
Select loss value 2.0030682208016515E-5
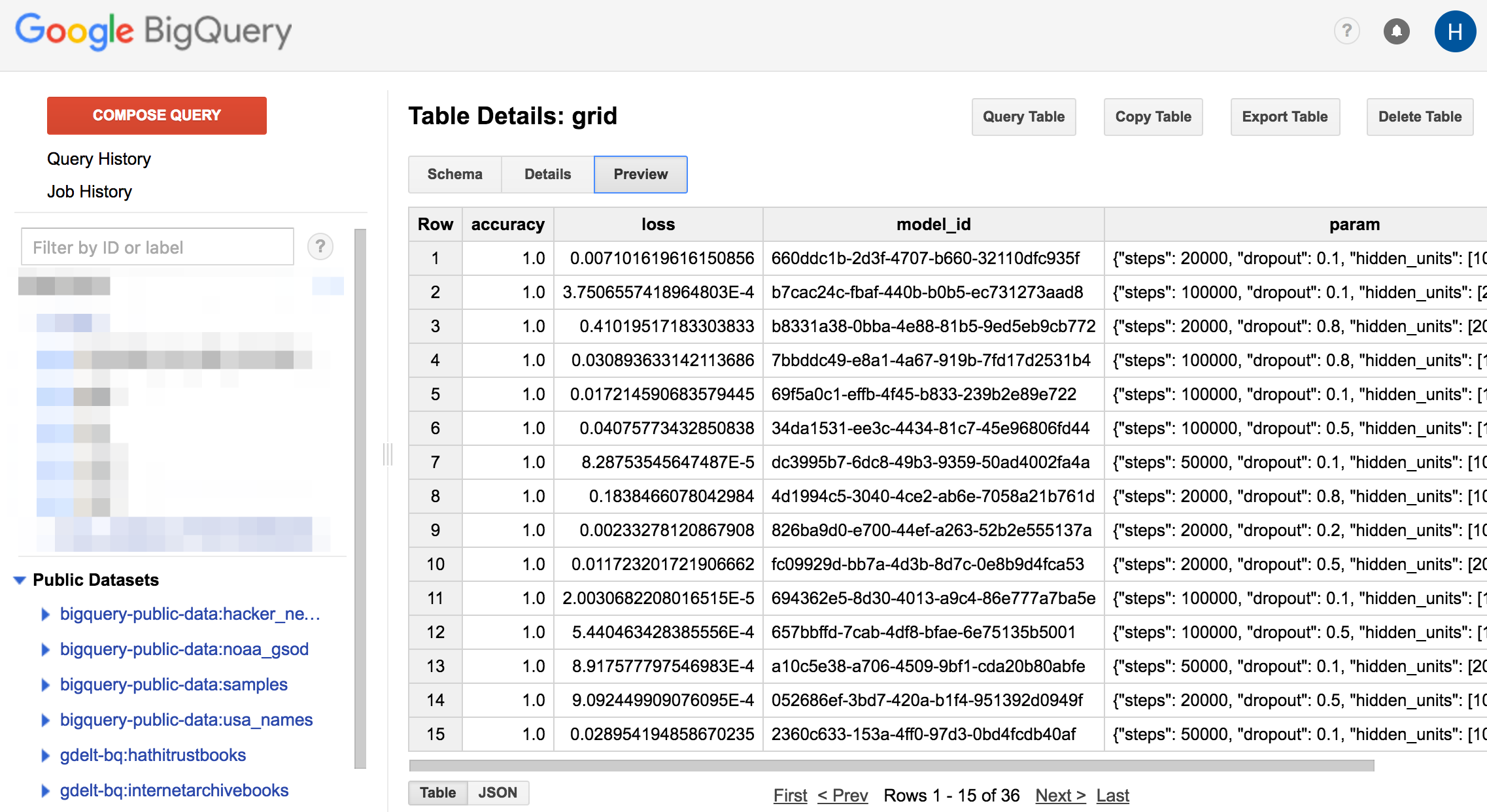(x=658, y=598)
